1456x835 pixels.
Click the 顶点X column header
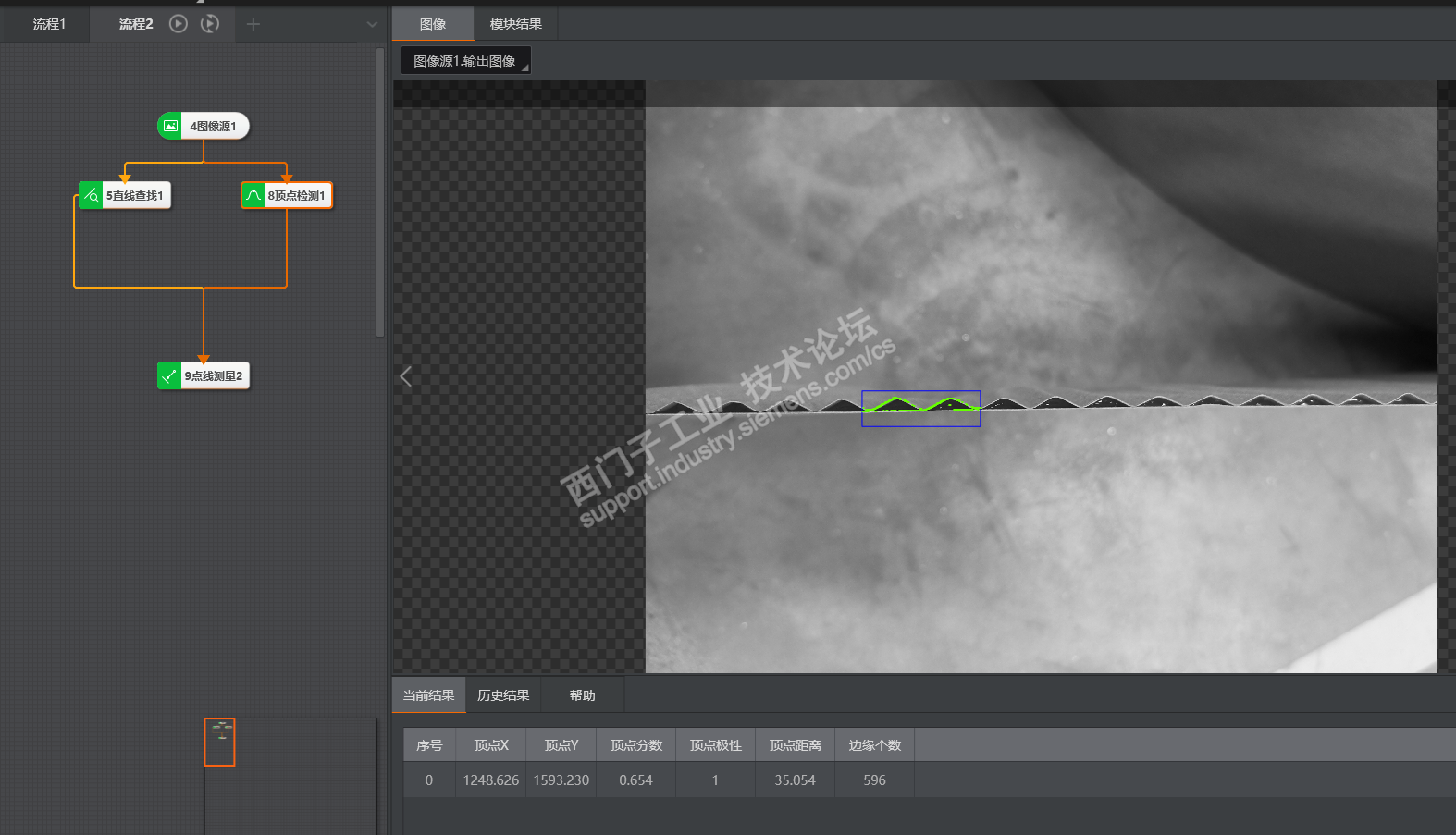point(491,745)
